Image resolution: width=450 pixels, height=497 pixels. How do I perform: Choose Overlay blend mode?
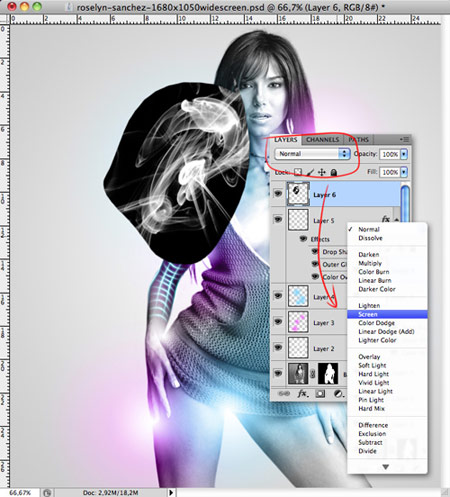tap(387, 357)
